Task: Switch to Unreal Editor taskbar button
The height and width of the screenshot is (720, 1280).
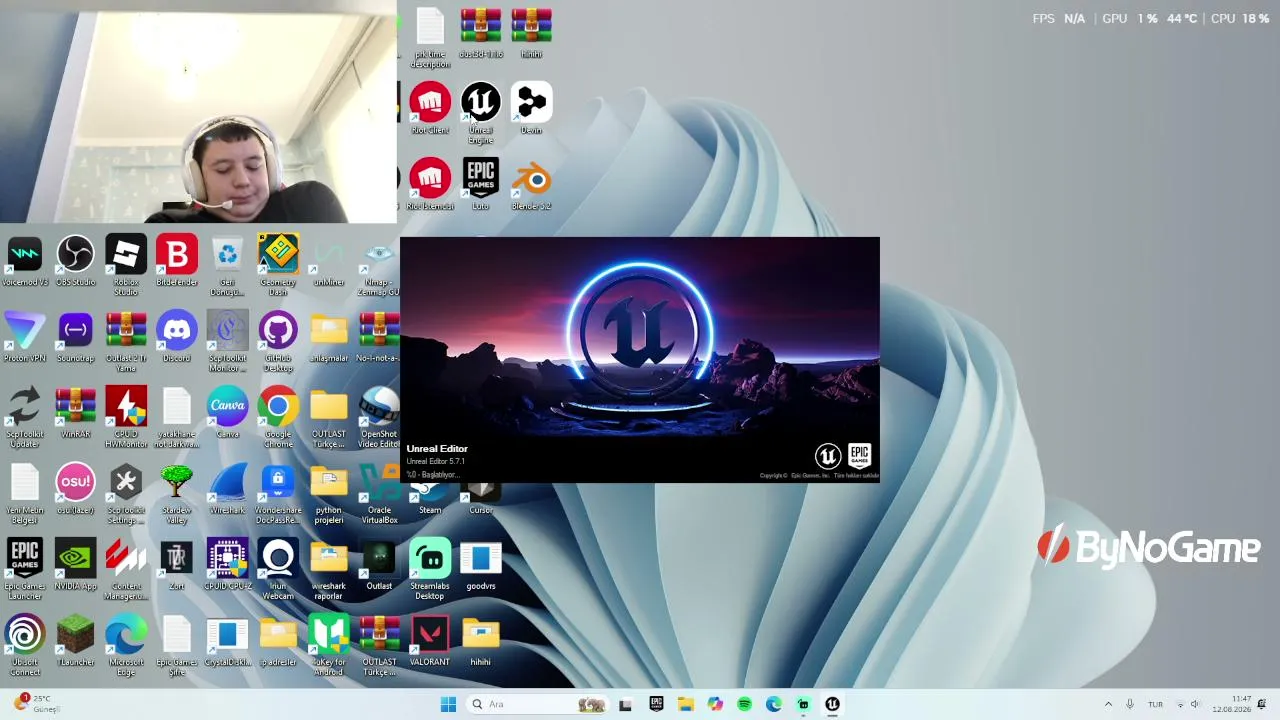Action: pyautogui.click(x=832, y=704)
